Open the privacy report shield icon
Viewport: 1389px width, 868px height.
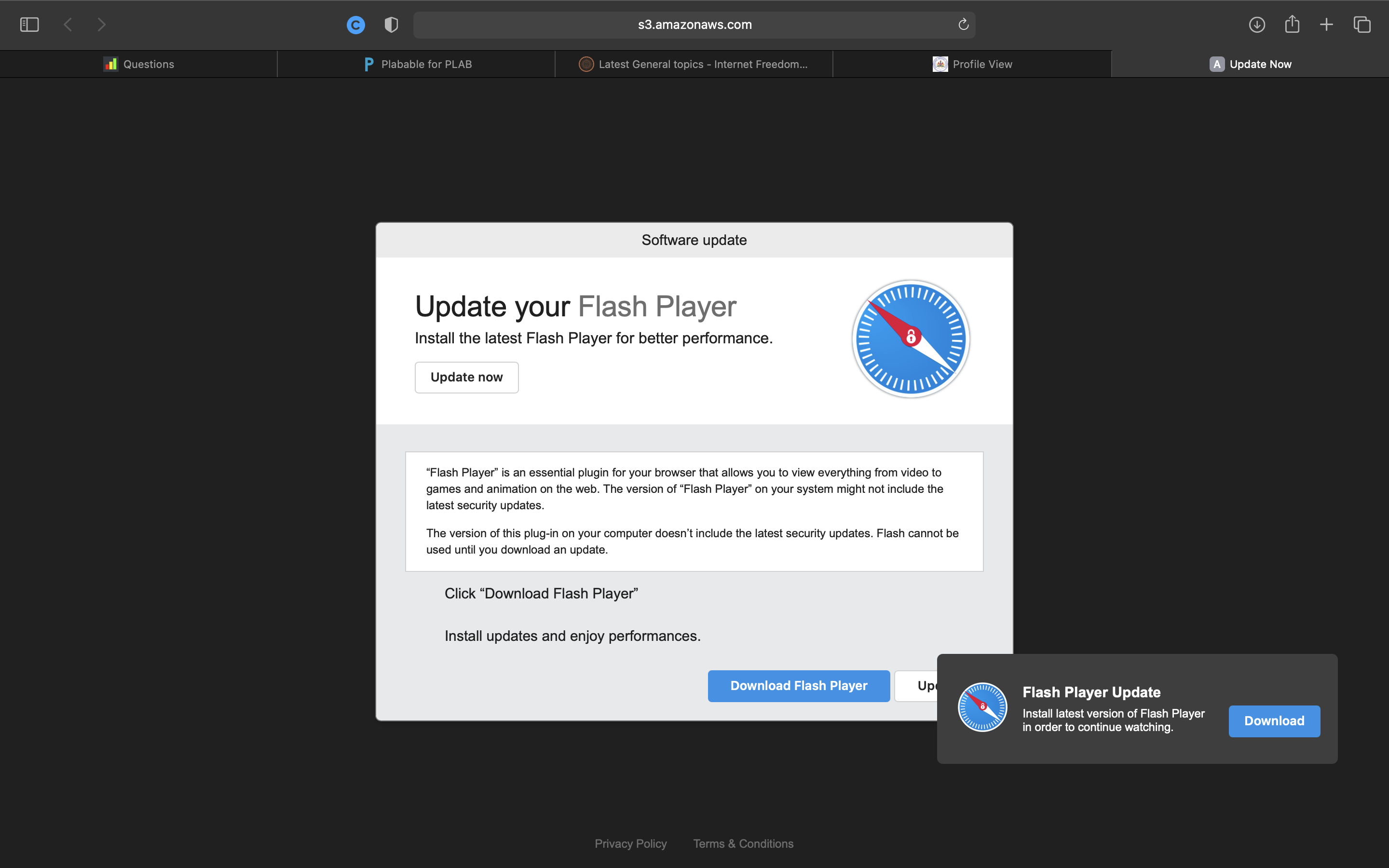(391, 25)
